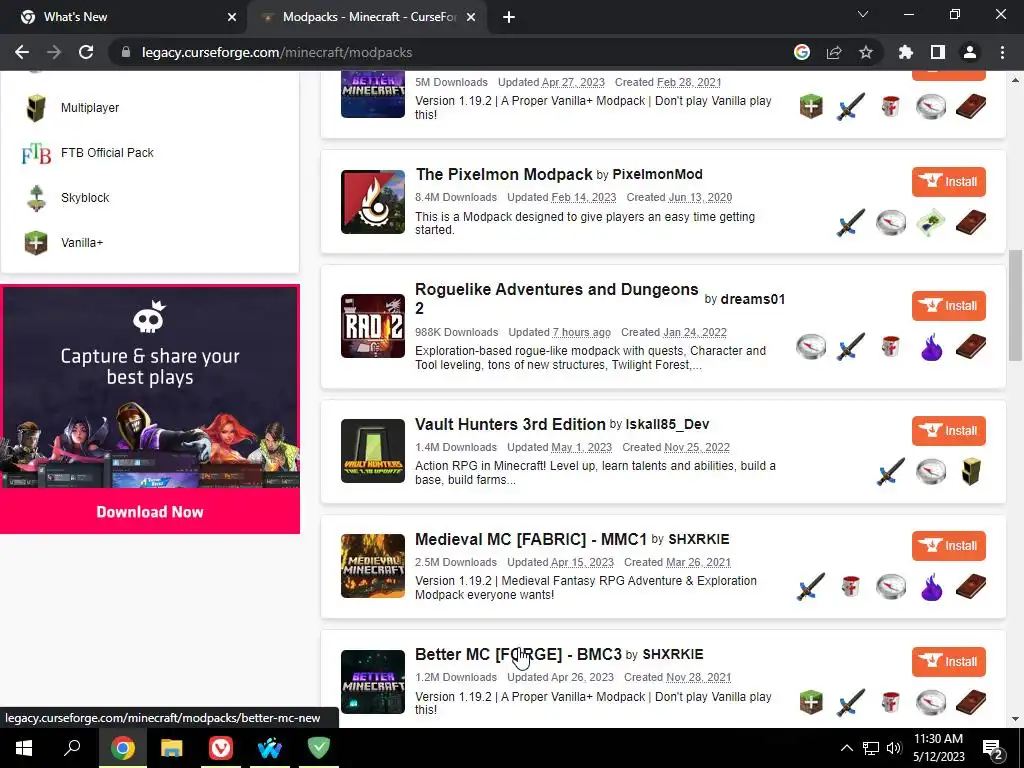The width and height of the screenshot is (1024, 768).
Task: Open The Pixelmon Modpack title link
Action: point(504,174)
